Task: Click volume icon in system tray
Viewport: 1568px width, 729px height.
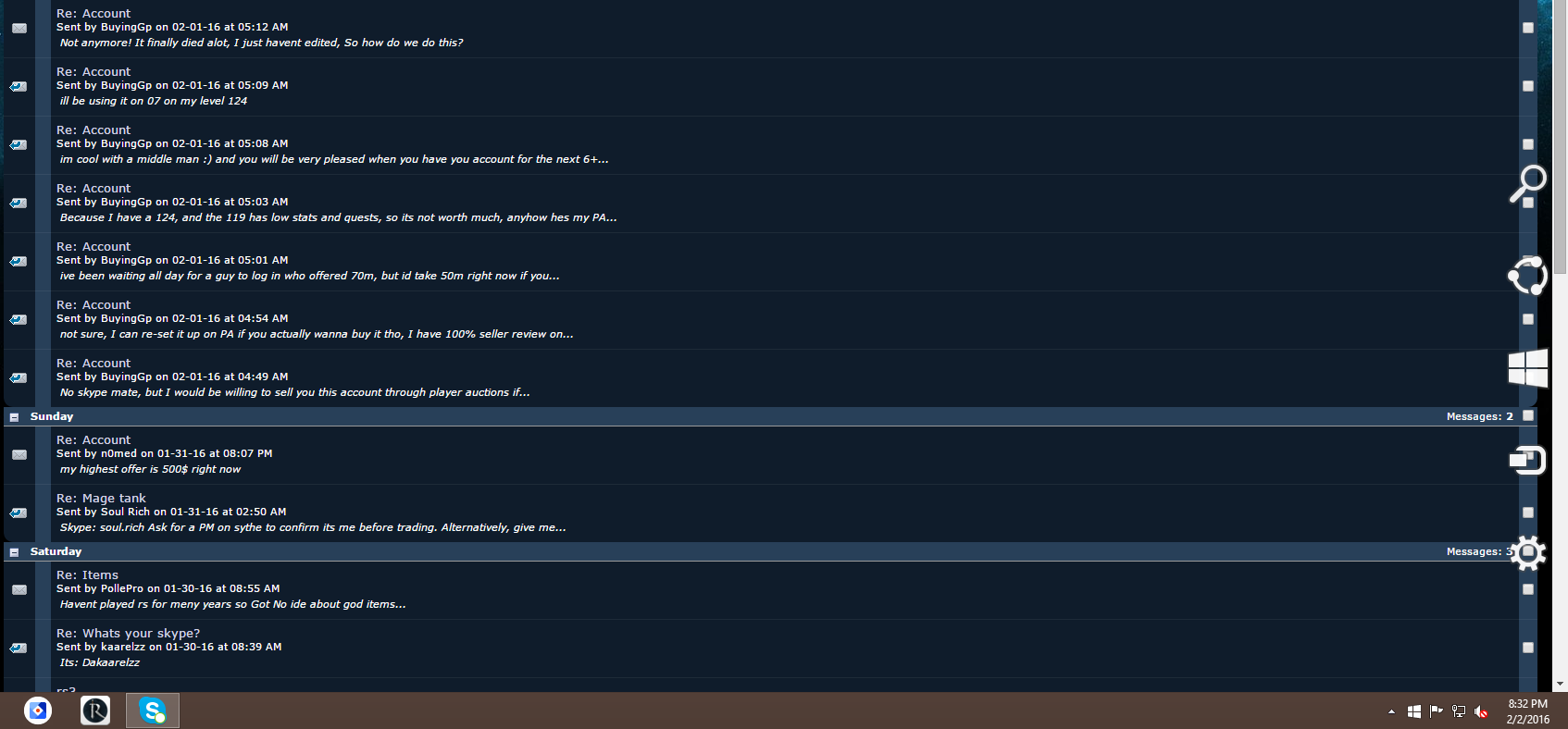Action: pyautogui.click(x=1481, y=711)
